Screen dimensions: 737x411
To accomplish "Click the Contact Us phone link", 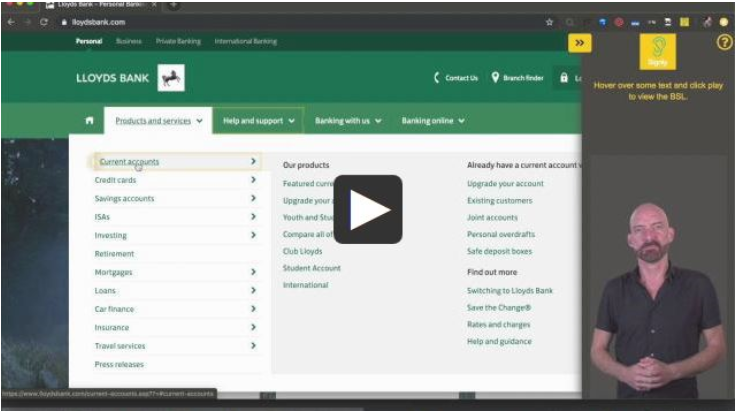I will click(455, 78).
